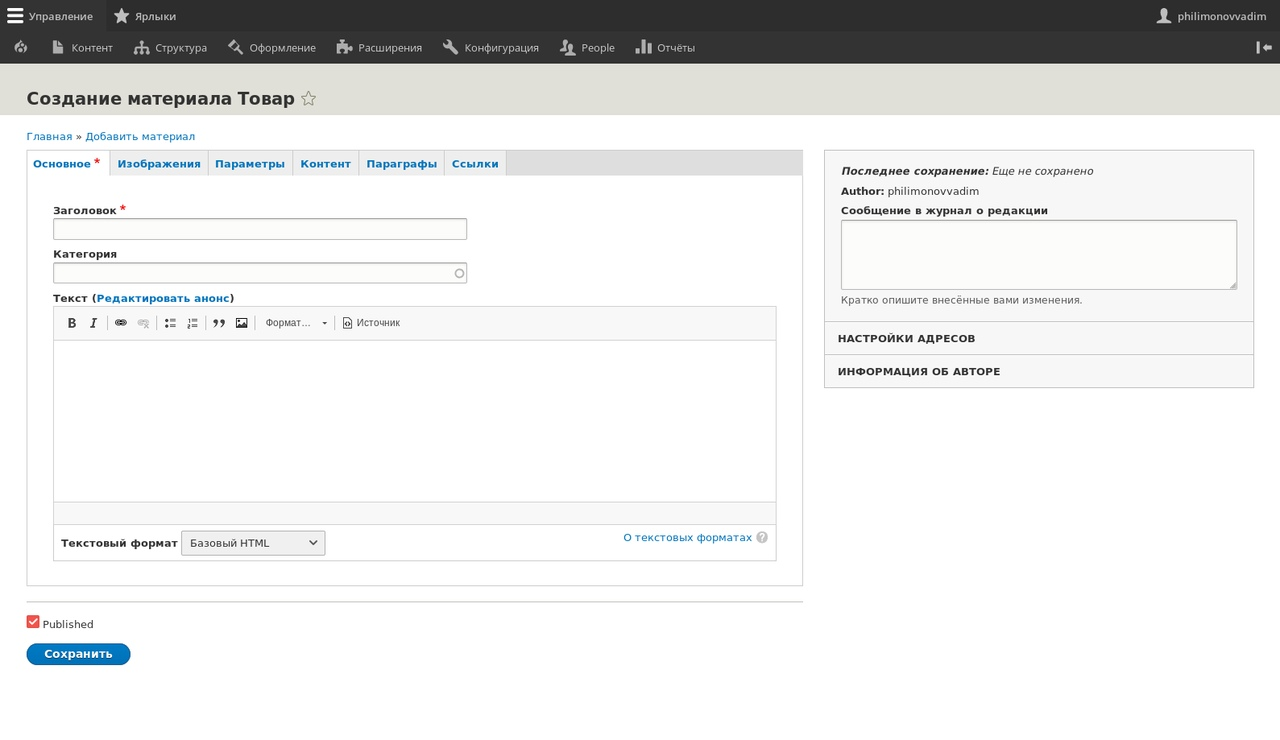Open the Текстовый формат select box

(253, 543)
